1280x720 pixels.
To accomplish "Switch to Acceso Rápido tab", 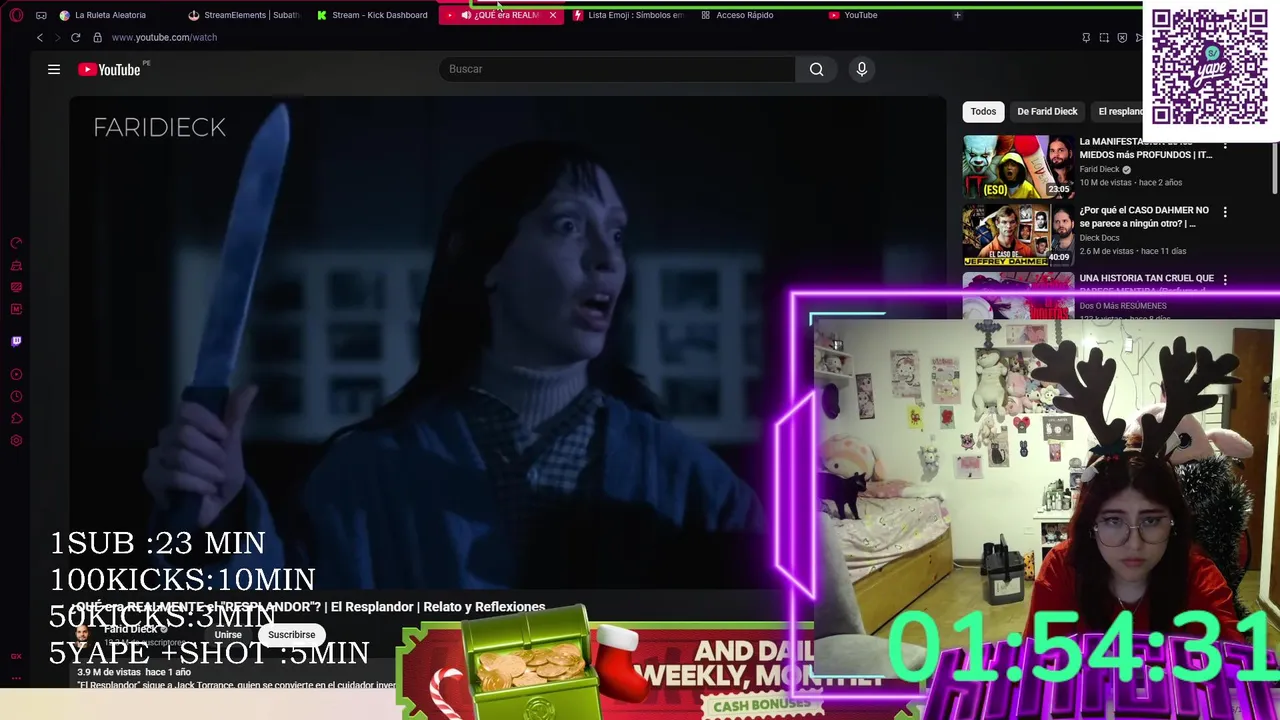I will coord(745,15).
